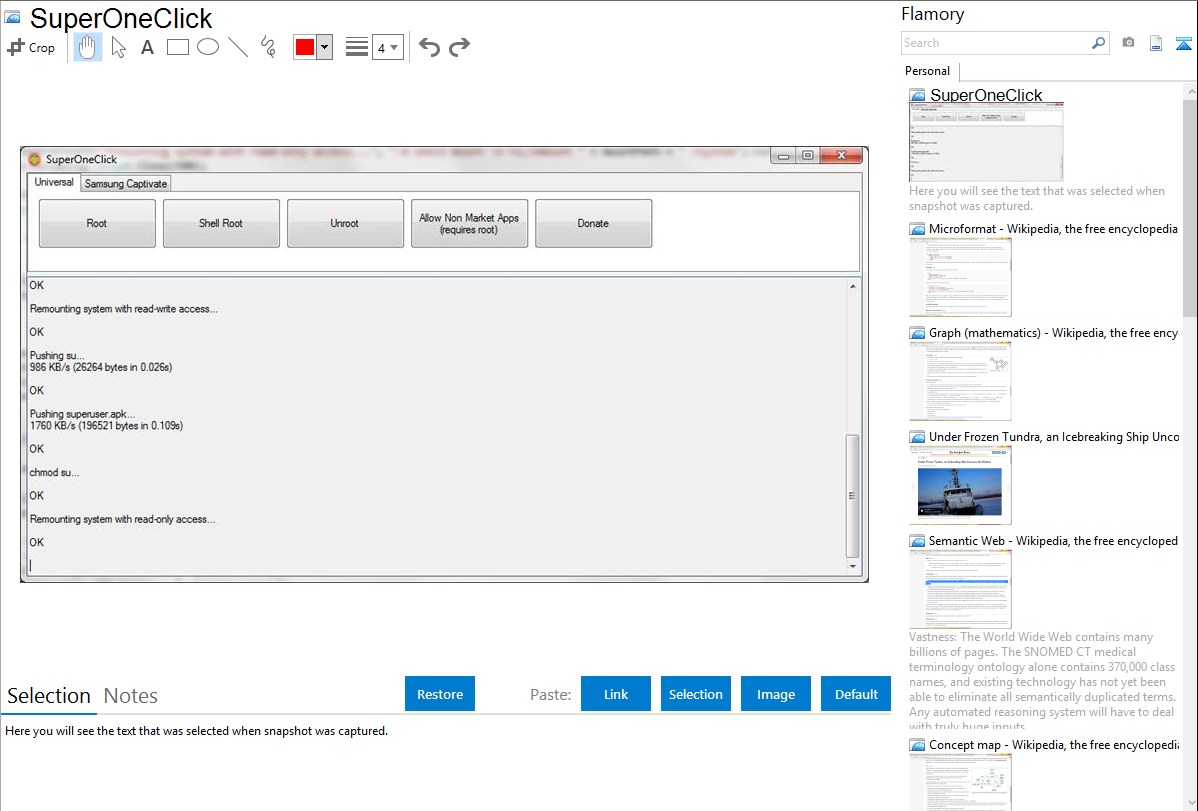Click the document icon beside the camera

coord(1156,43)
